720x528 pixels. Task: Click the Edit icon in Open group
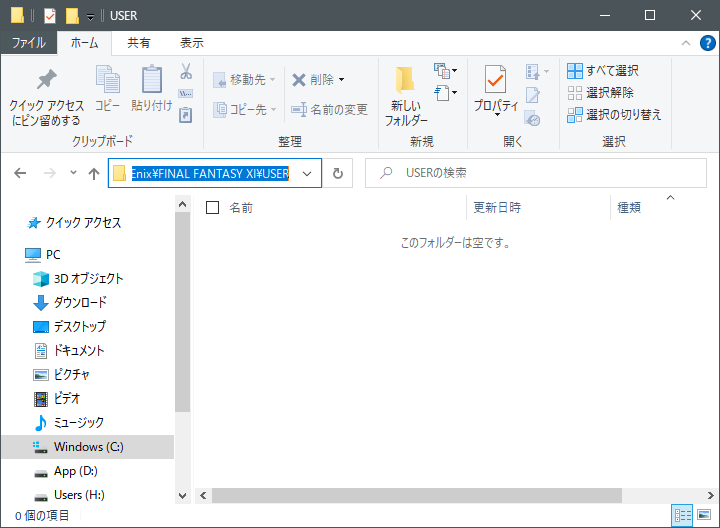pyautogui.click(x=533, y=95)
